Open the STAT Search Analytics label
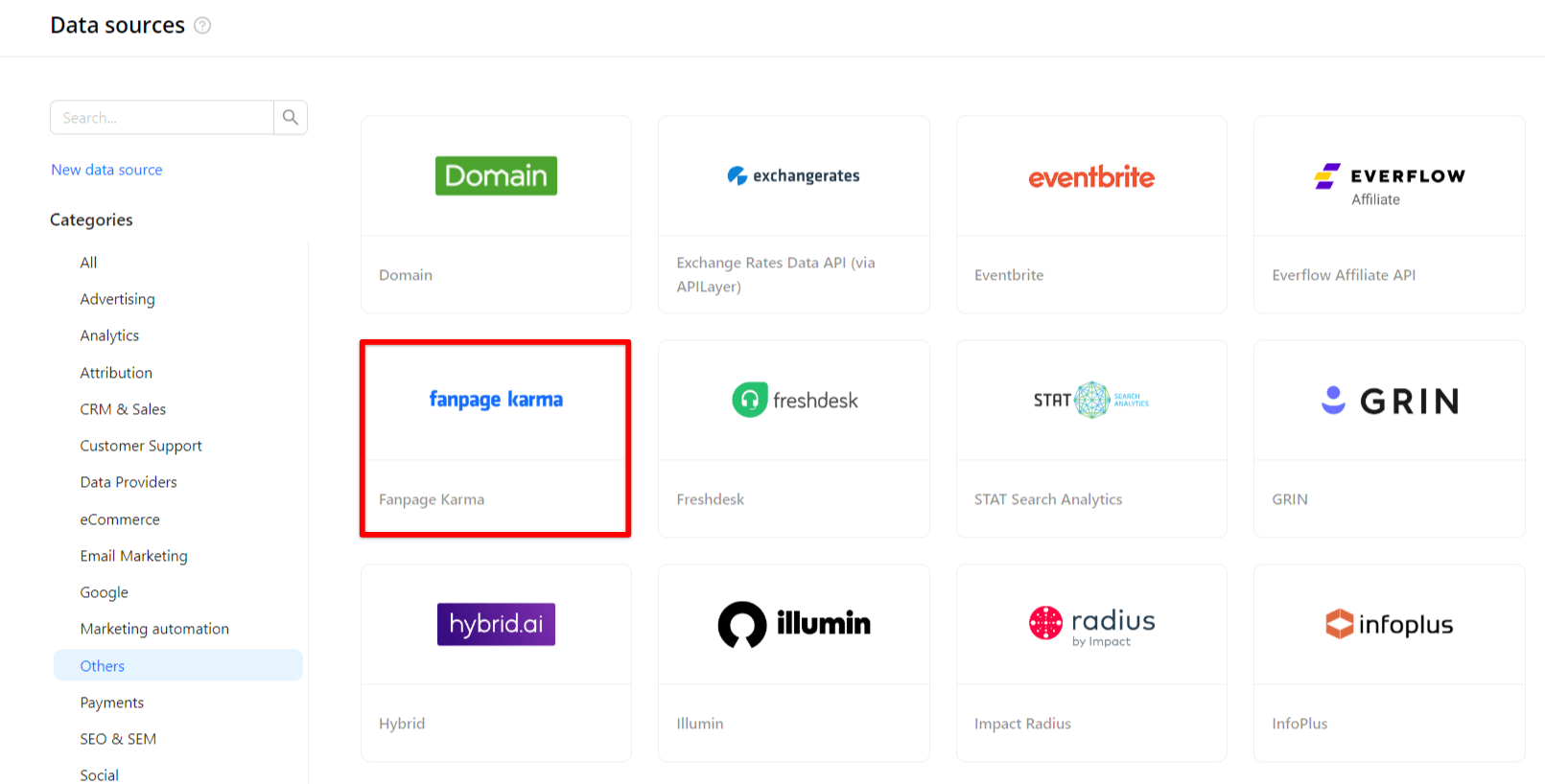 (1048, 499)
